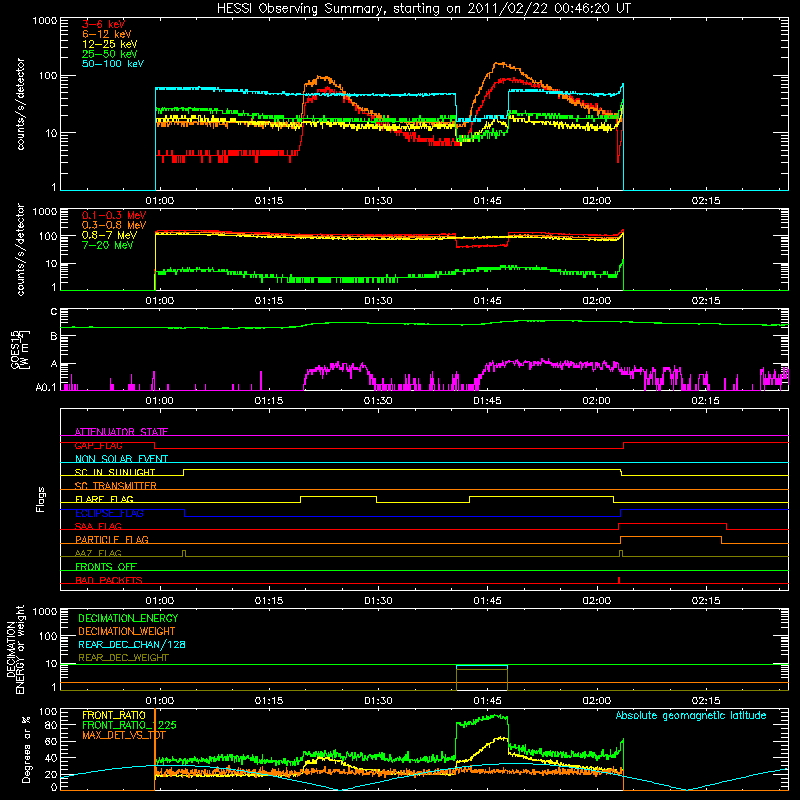Pick the FLARE_FLAG label

tap(104, 499)
